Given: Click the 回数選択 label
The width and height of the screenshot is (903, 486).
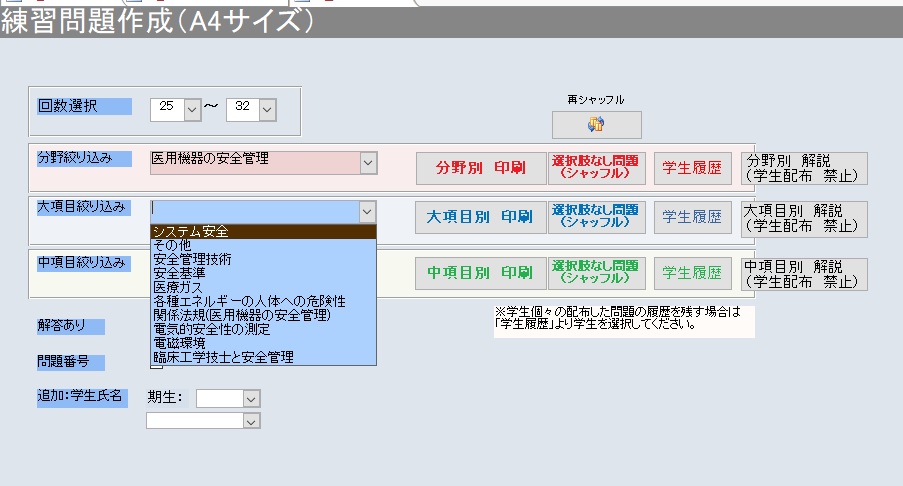Looking at the screenshot, I should 84,107.
